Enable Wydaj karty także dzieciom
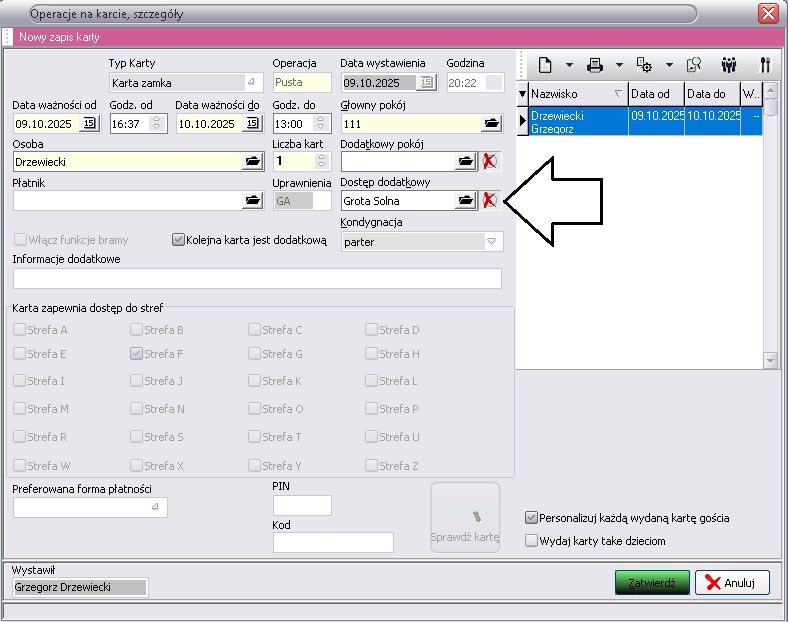 coord(532,541)
